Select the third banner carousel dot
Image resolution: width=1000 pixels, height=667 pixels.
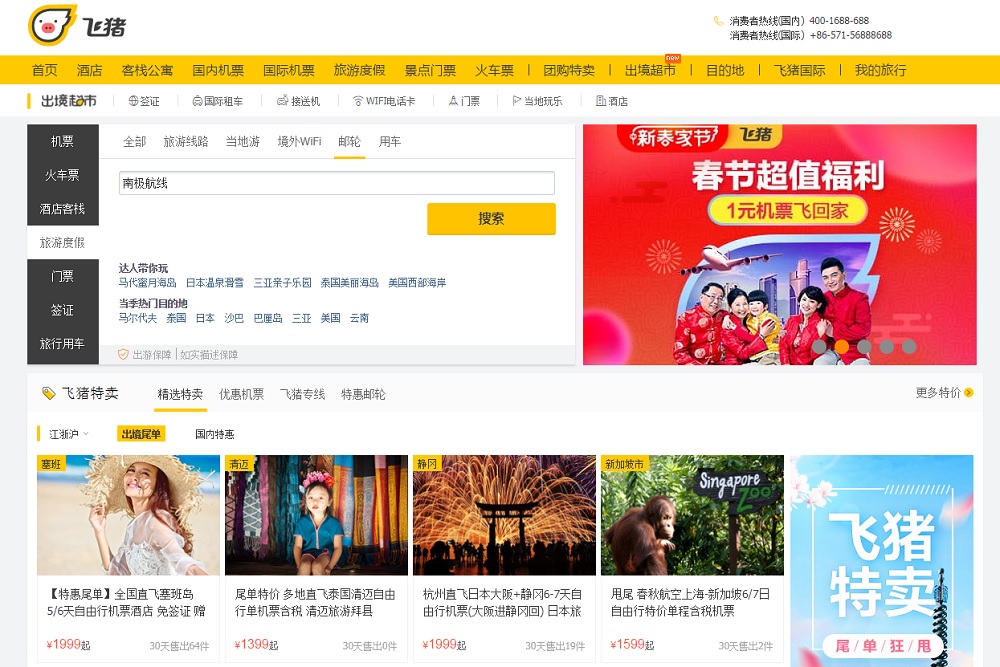pyautogui.click(x=864, y=346)
